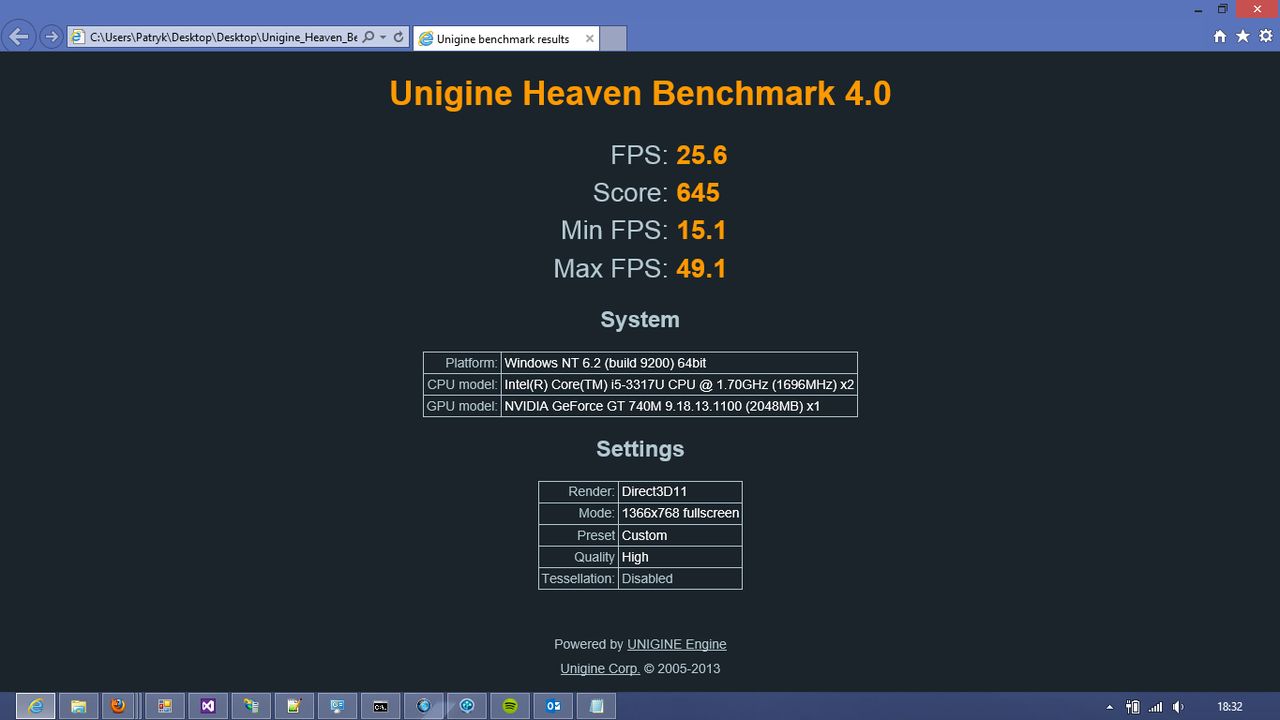Switch to Internet Explorer in taskbar
The width and height of the screenshot is (1280, 720).
coord(35,706)
